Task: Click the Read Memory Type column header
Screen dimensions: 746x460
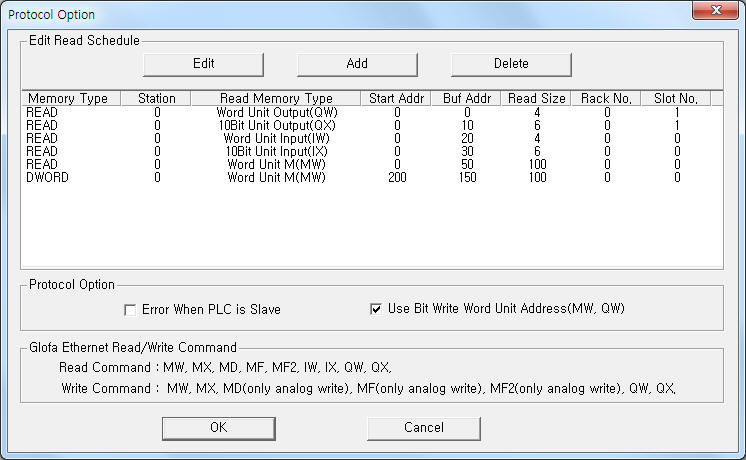Action: (277, 98)
